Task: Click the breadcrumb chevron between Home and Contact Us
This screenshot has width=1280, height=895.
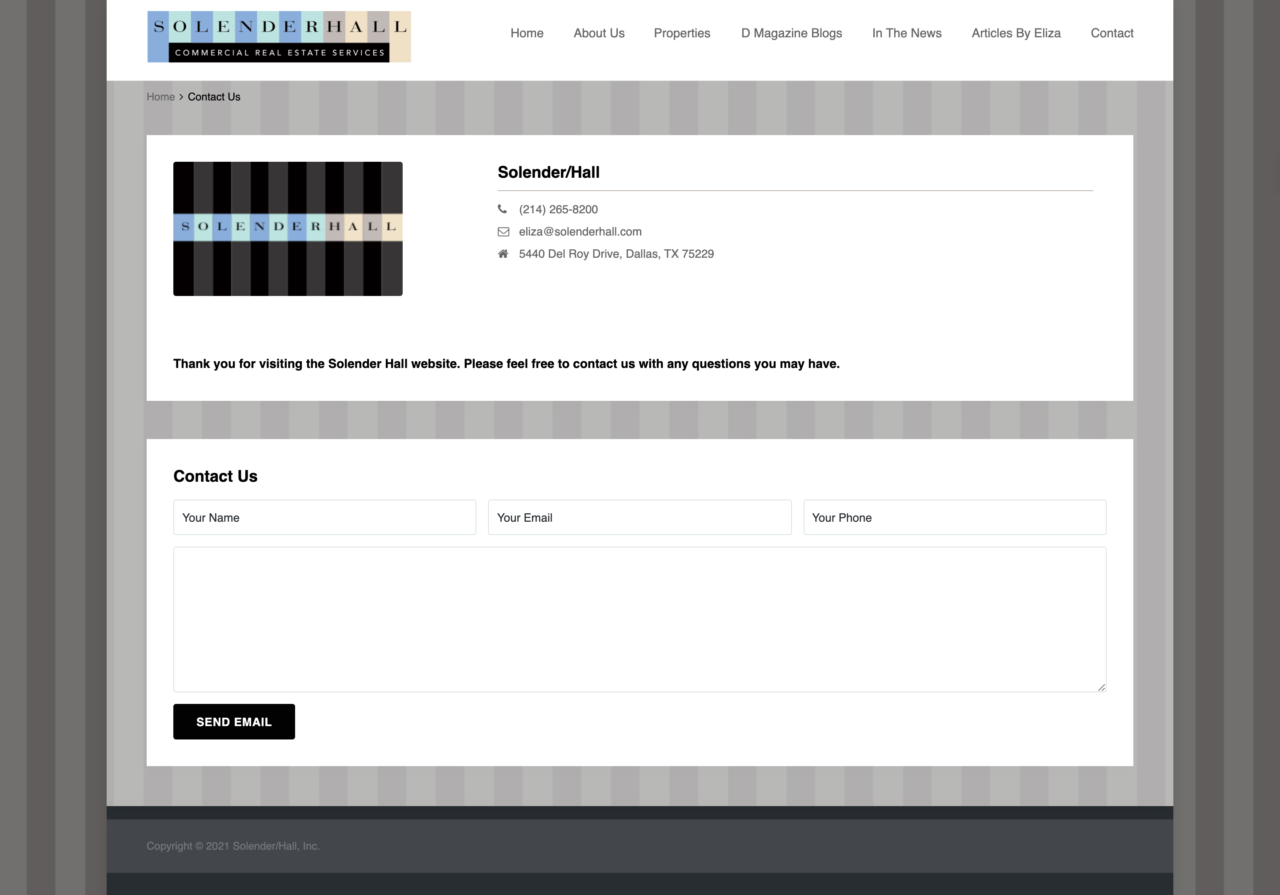Action: pyautogui.click(x=182, y=97)
